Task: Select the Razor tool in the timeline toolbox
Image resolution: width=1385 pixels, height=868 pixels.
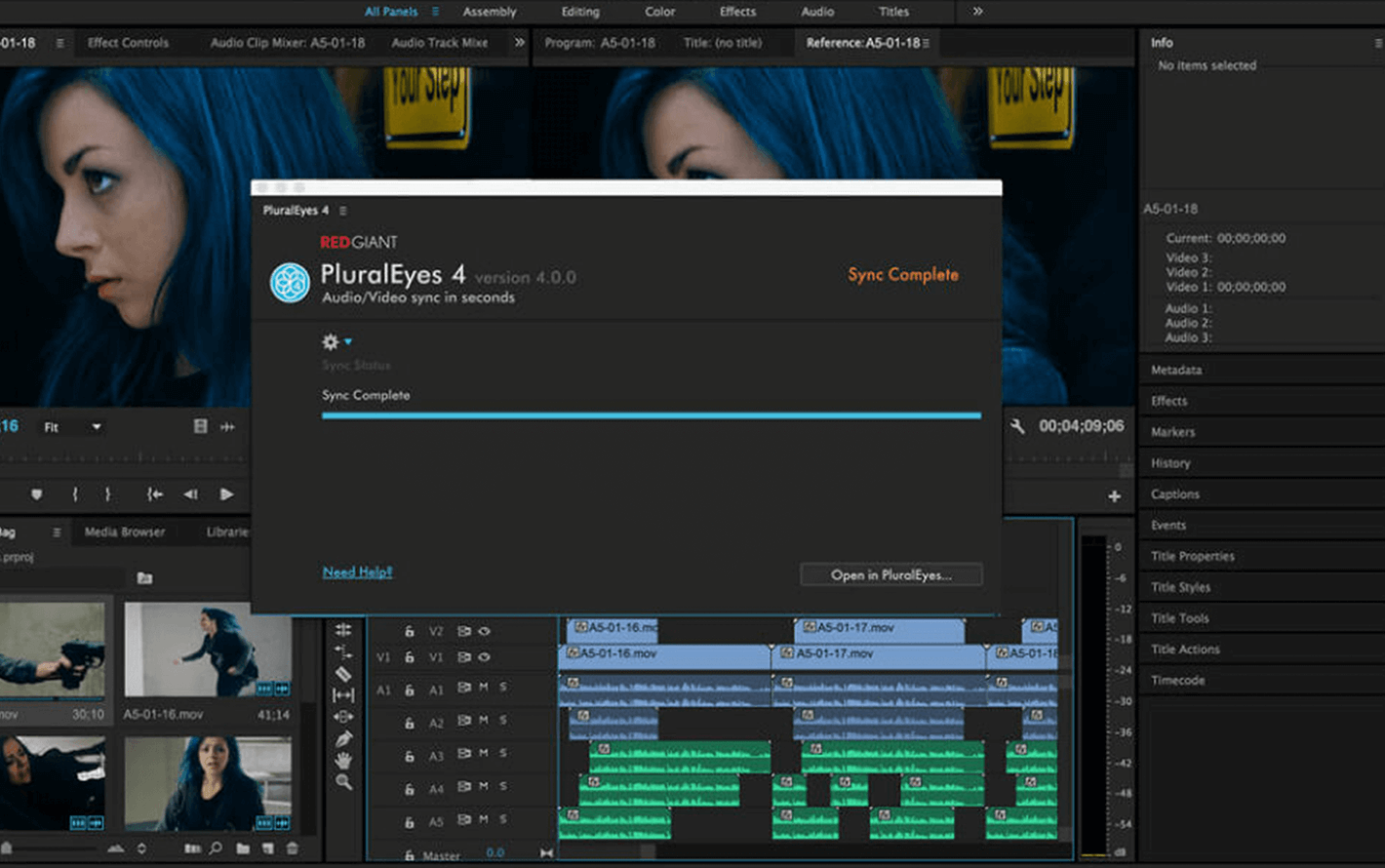Action: pyautogui.click(x=343, y=674)
